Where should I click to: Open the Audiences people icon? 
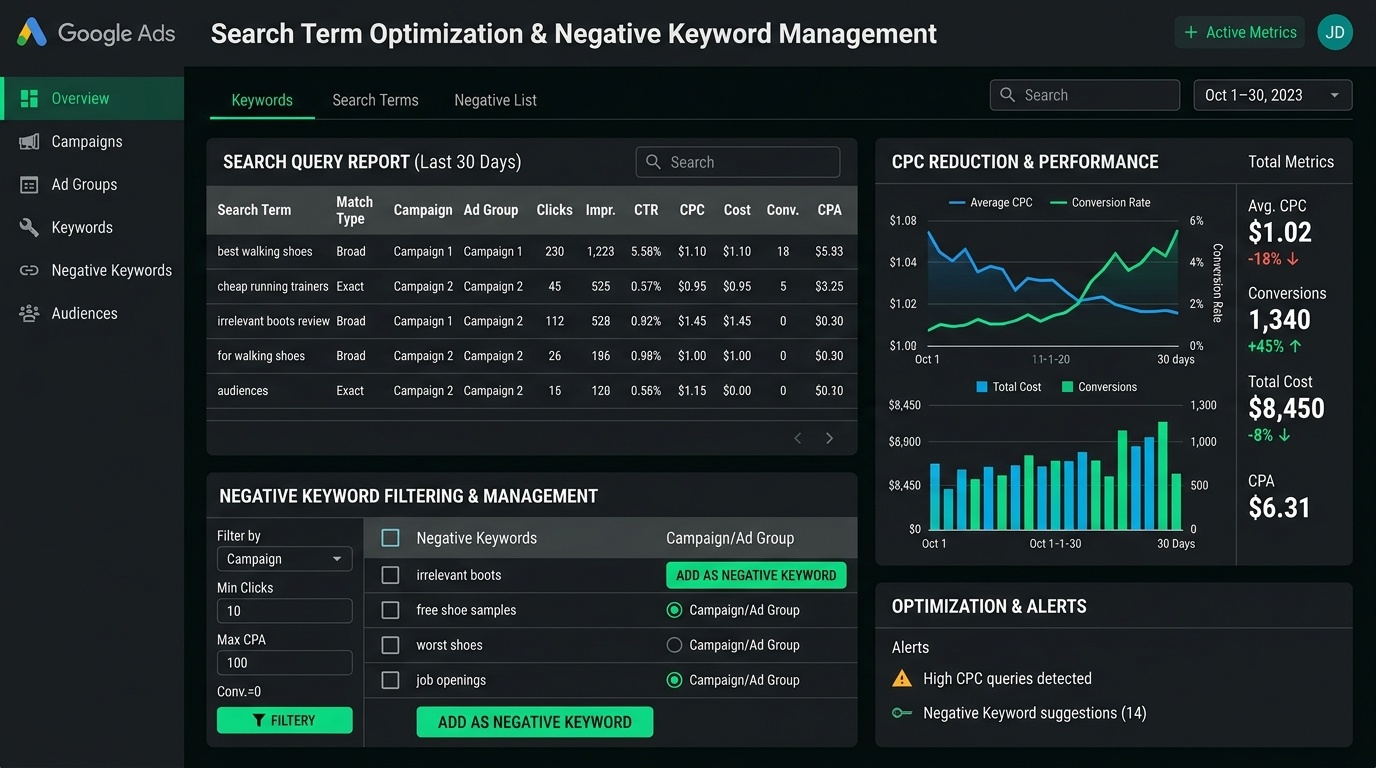pos(29,313)
